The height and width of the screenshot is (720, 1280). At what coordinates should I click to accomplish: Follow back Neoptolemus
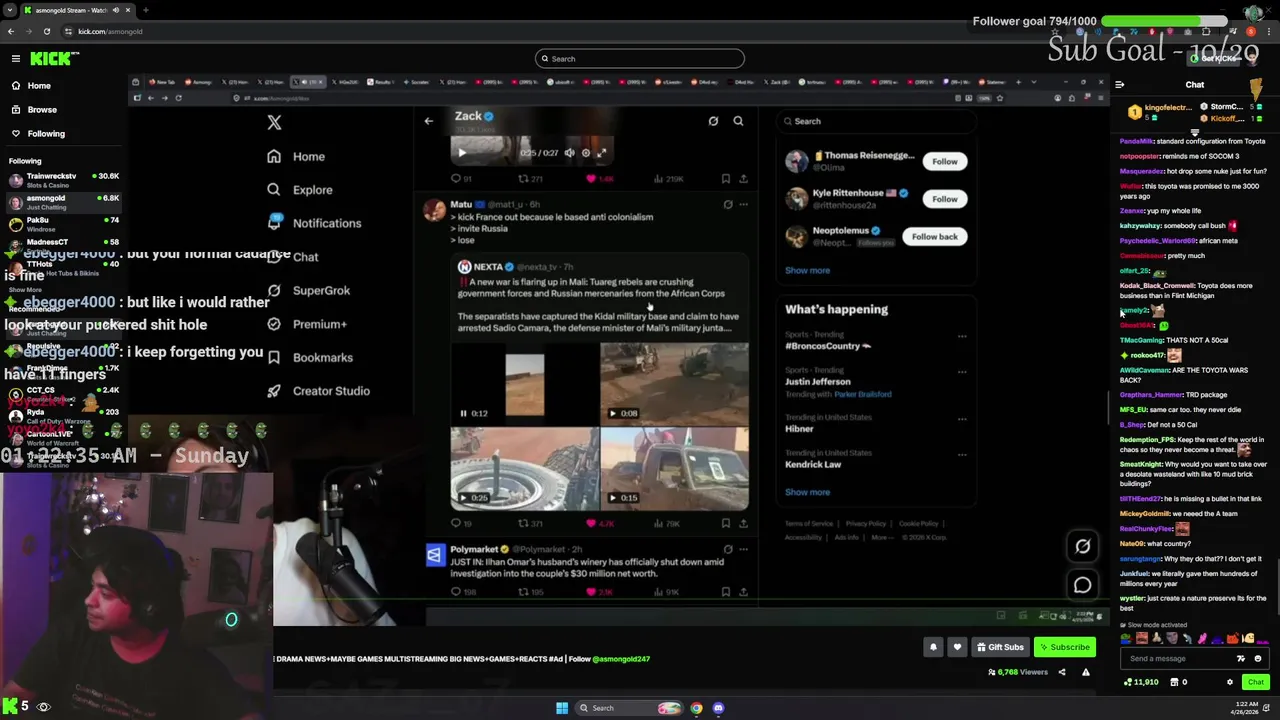point(934,237)
